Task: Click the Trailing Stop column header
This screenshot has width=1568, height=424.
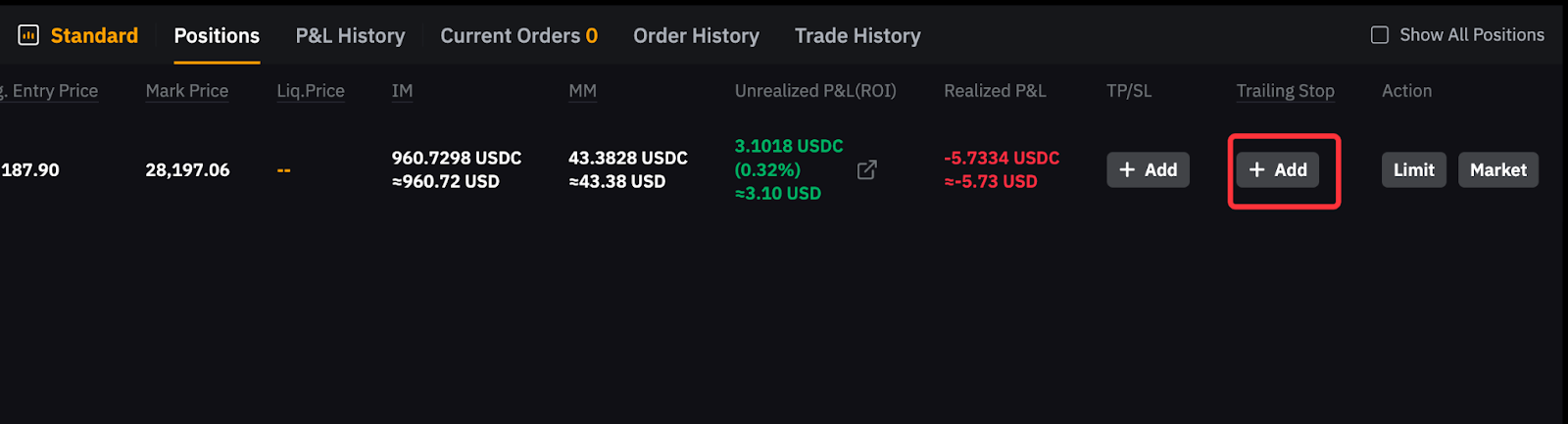Action: coord(1285,91)
